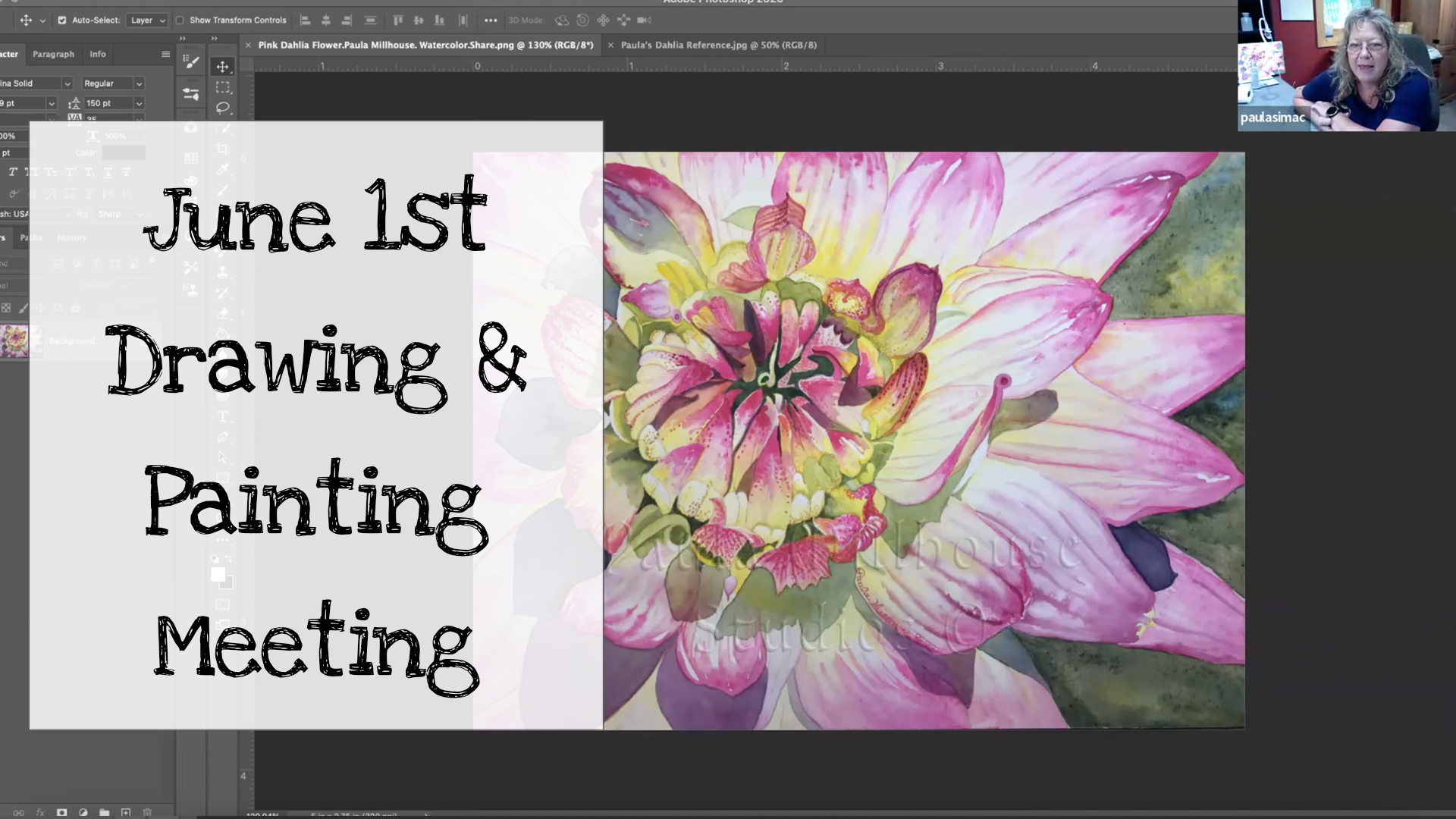Click Distribute horizontally icon
This screenshot has width=1456, height=819.
click(x=463, y=20)
